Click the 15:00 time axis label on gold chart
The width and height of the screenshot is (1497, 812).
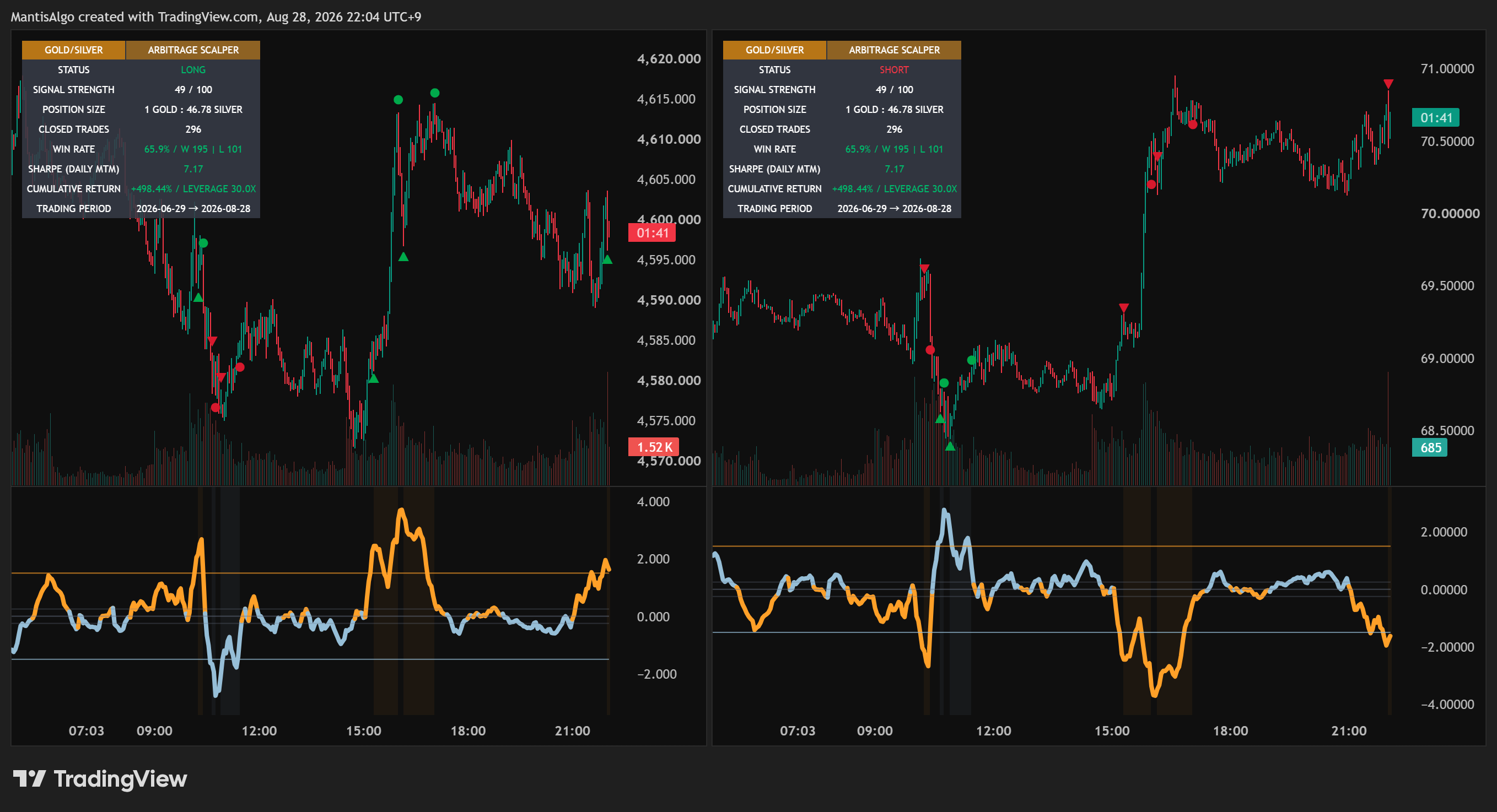click(x=363, y=730)
